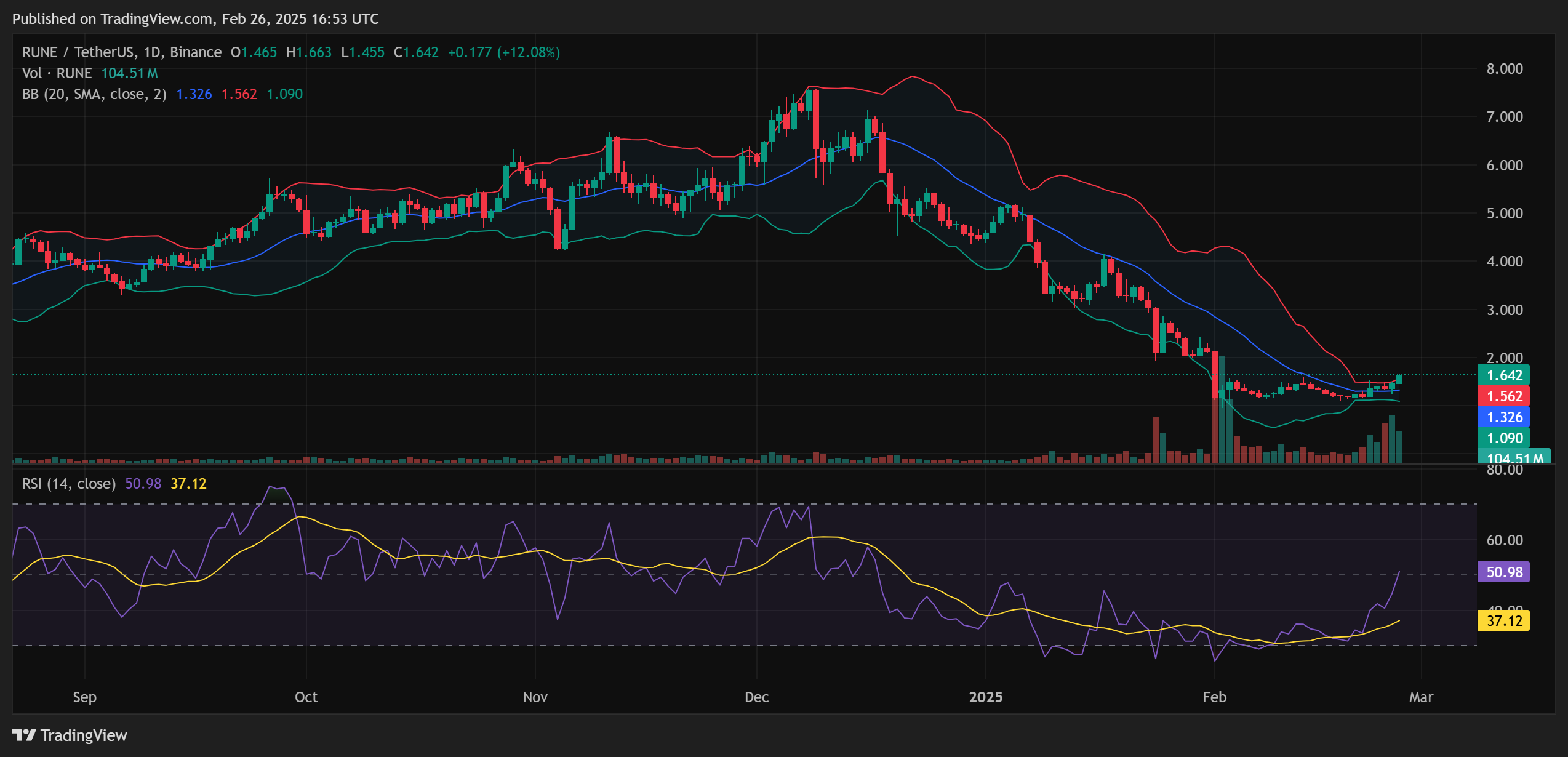Click the tallest volume bar in early February
The image size is (1568, 757).
click(1222, 409)
